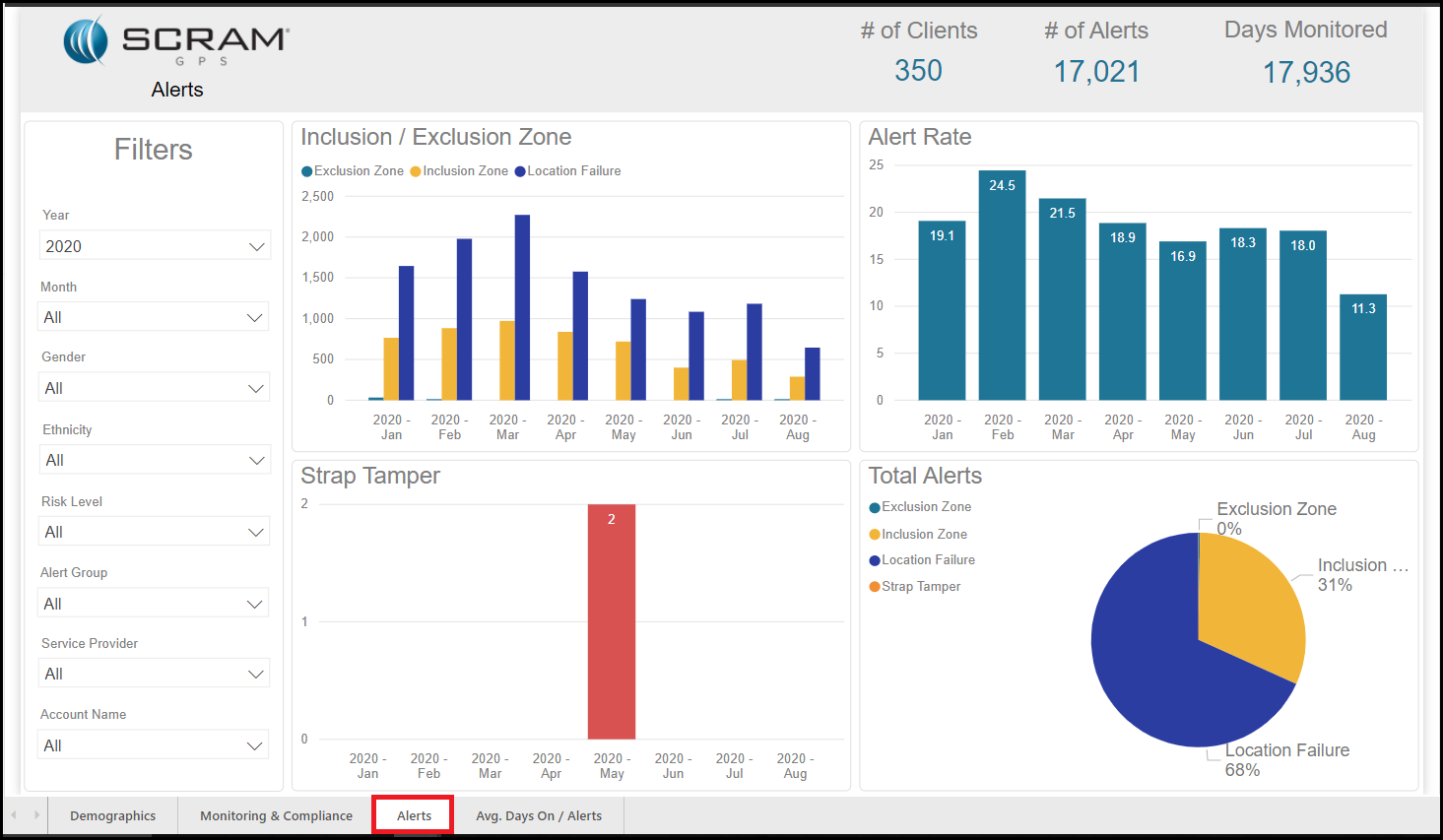
Task: Click Location Failure legend marker in bar chart
Action: pyautogui.click(x=520, y=171)
